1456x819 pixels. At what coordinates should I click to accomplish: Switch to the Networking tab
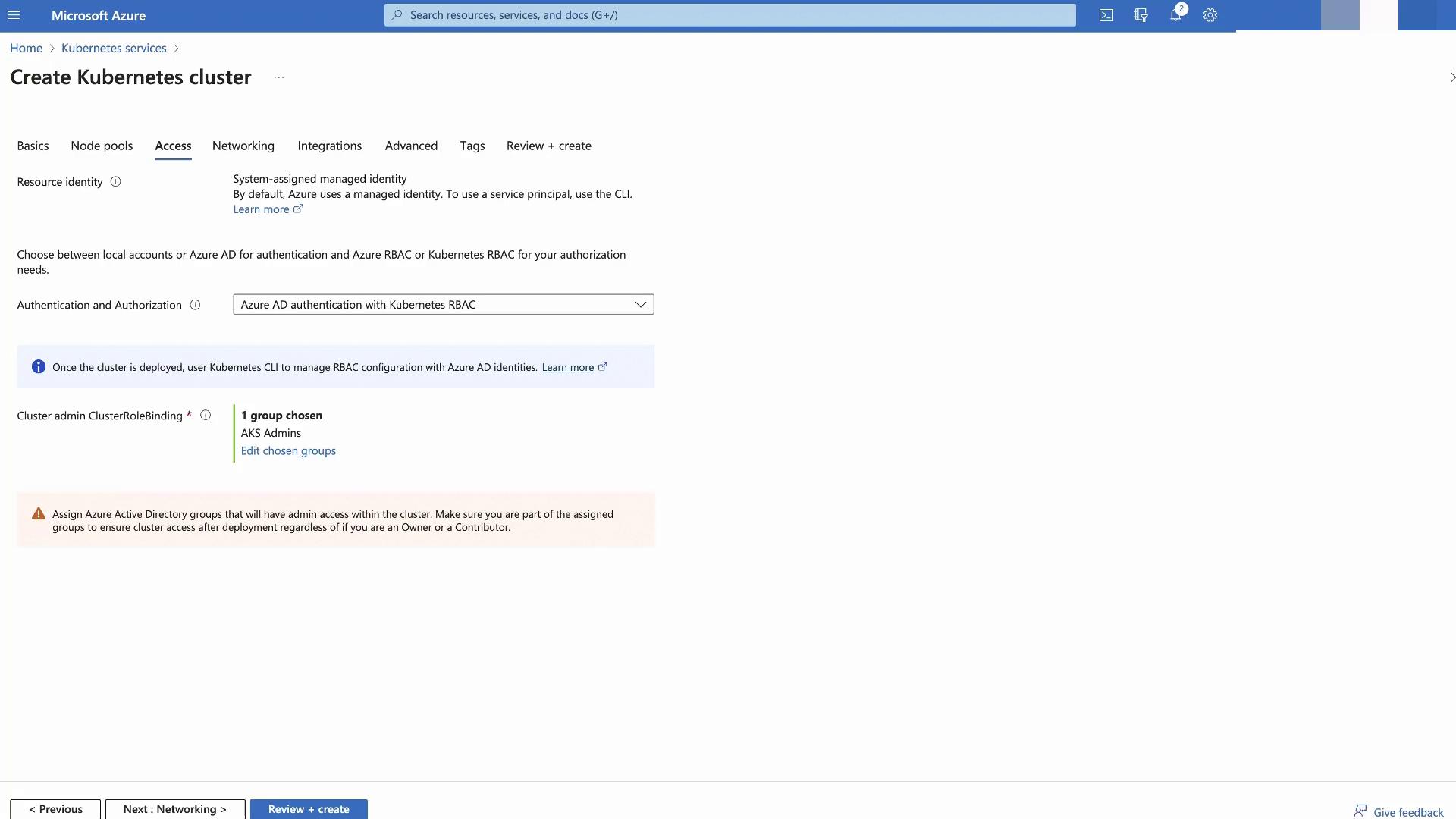pyautogui.click(x=243, y=146)
